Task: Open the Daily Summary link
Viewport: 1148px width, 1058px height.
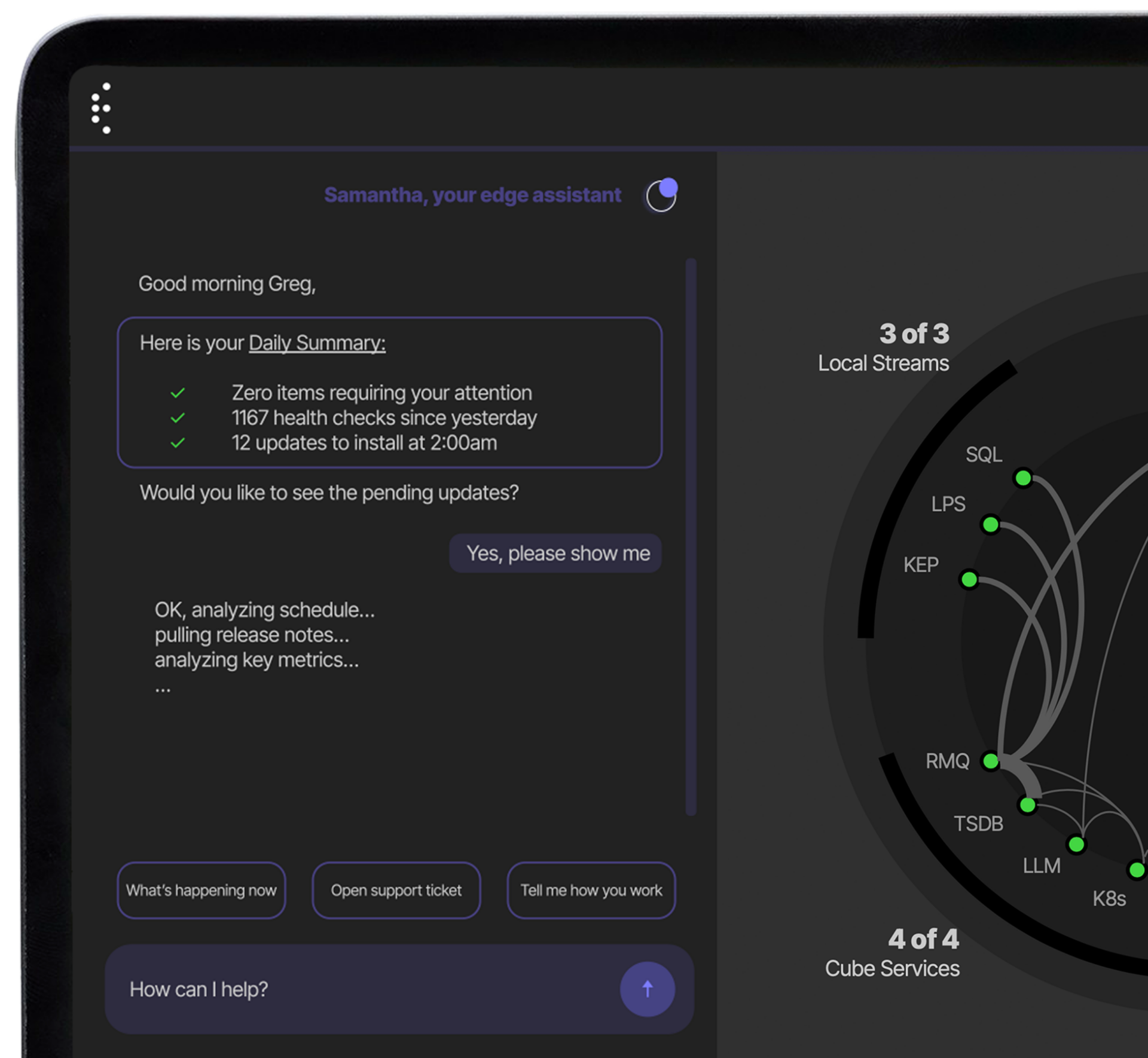Action: point(317,343)
